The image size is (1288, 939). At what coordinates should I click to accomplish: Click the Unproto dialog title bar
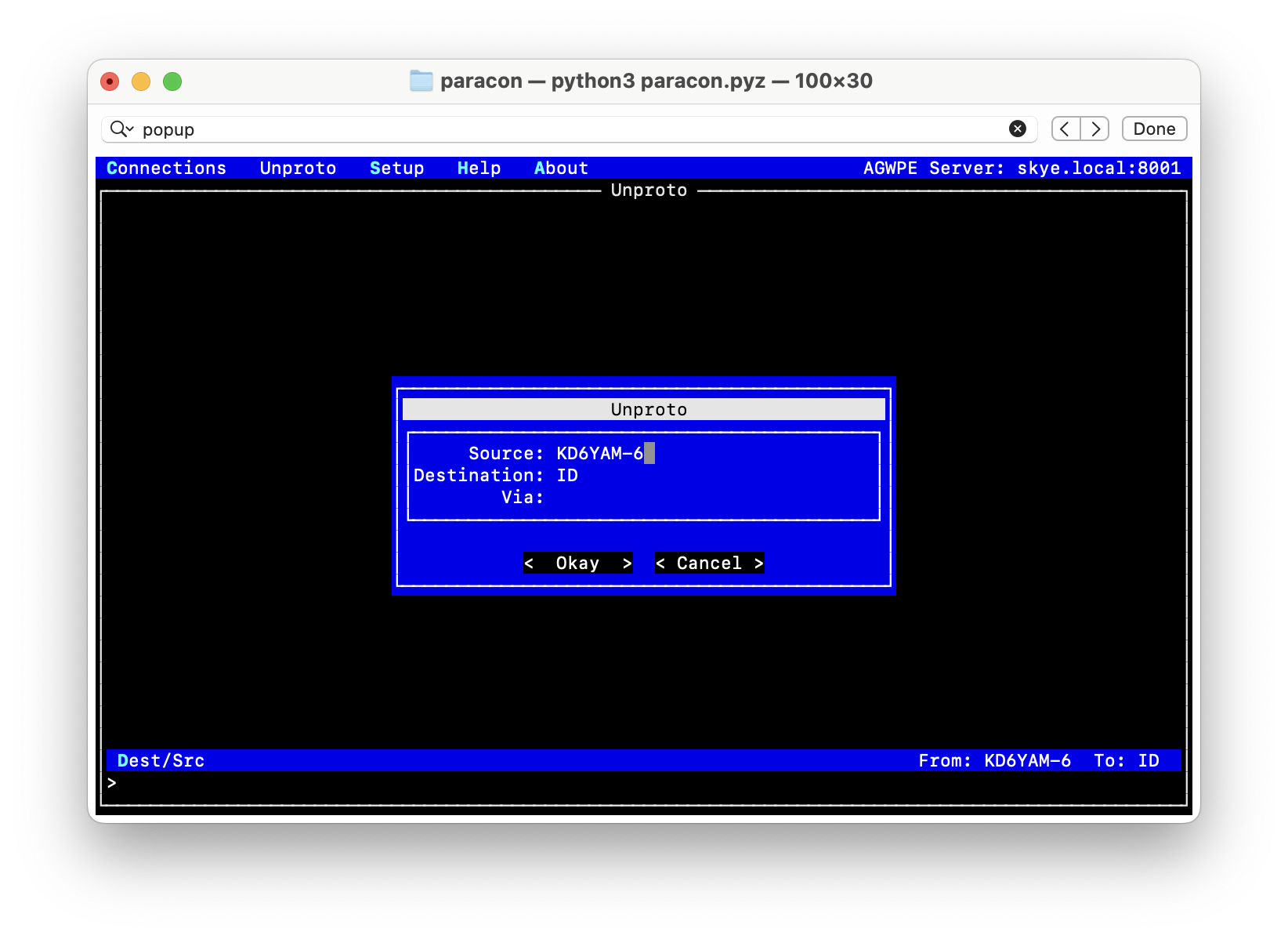click(x=644, y=409)
